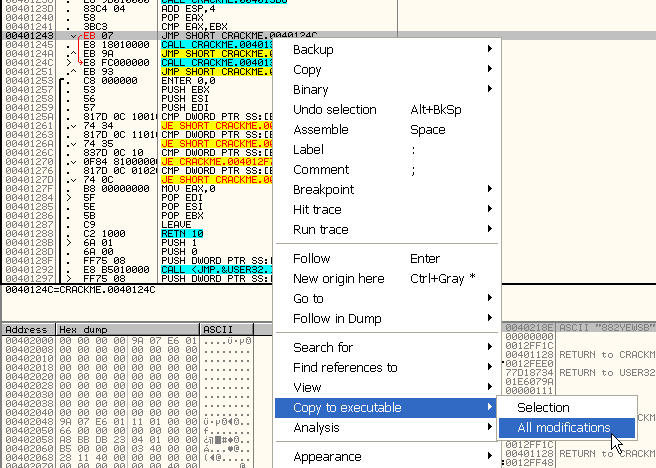Add a Comment via context menu
The image size is (656, 468).
[x=321, y=170]
